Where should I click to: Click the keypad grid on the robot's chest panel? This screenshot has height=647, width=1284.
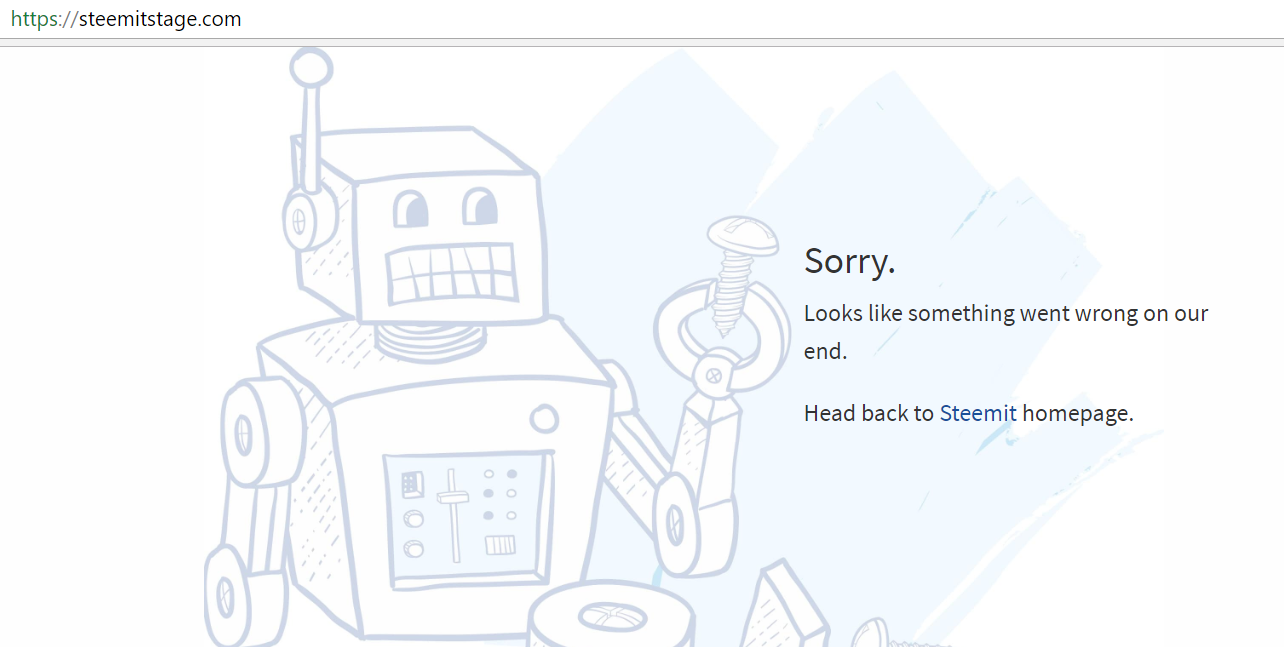pyautogui.click(x=412, y=485)
